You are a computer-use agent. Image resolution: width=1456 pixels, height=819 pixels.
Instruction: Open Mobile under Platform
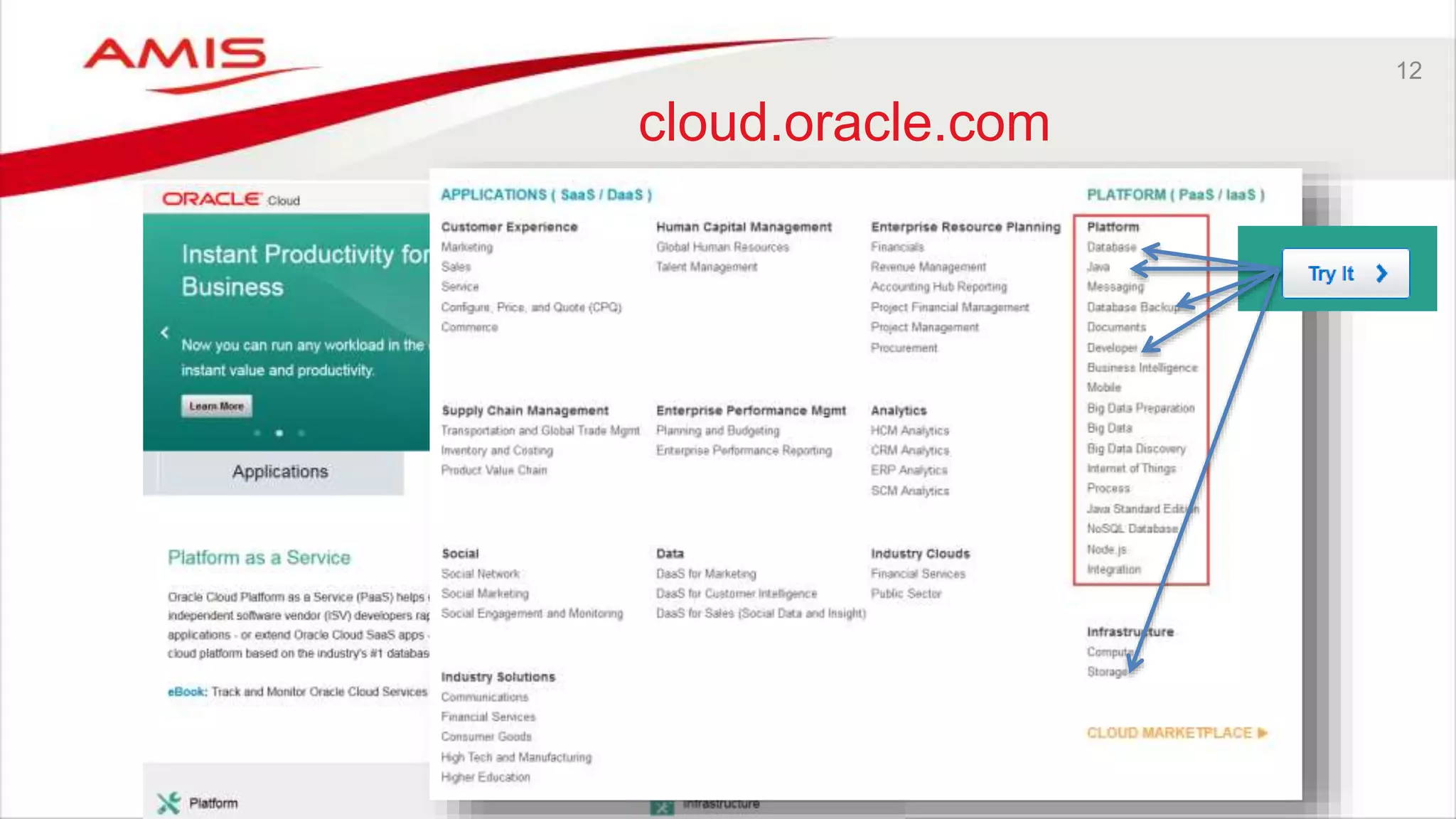pos(1103,387)
